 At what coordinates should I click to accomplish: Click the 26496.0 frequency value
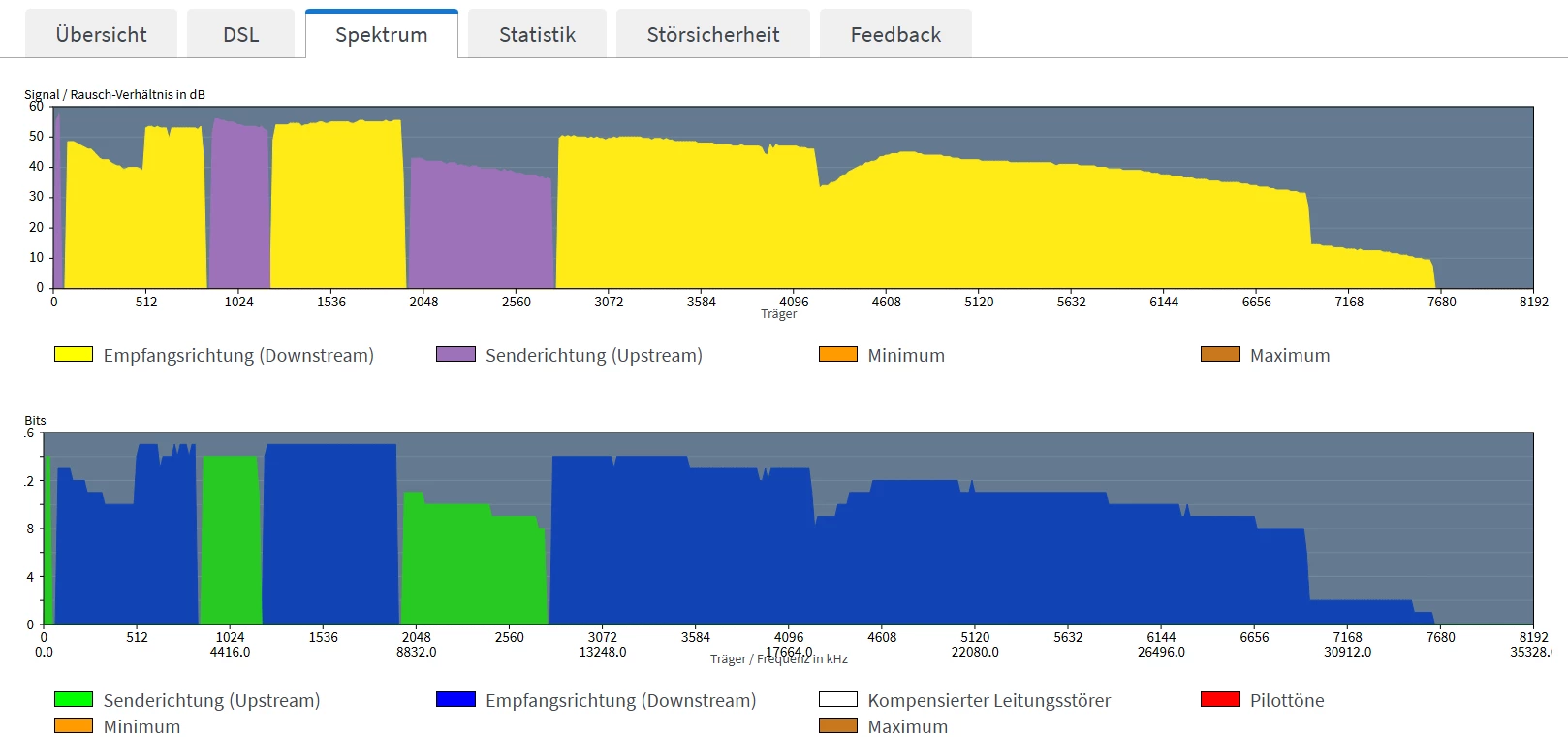tap(1161, 652)
